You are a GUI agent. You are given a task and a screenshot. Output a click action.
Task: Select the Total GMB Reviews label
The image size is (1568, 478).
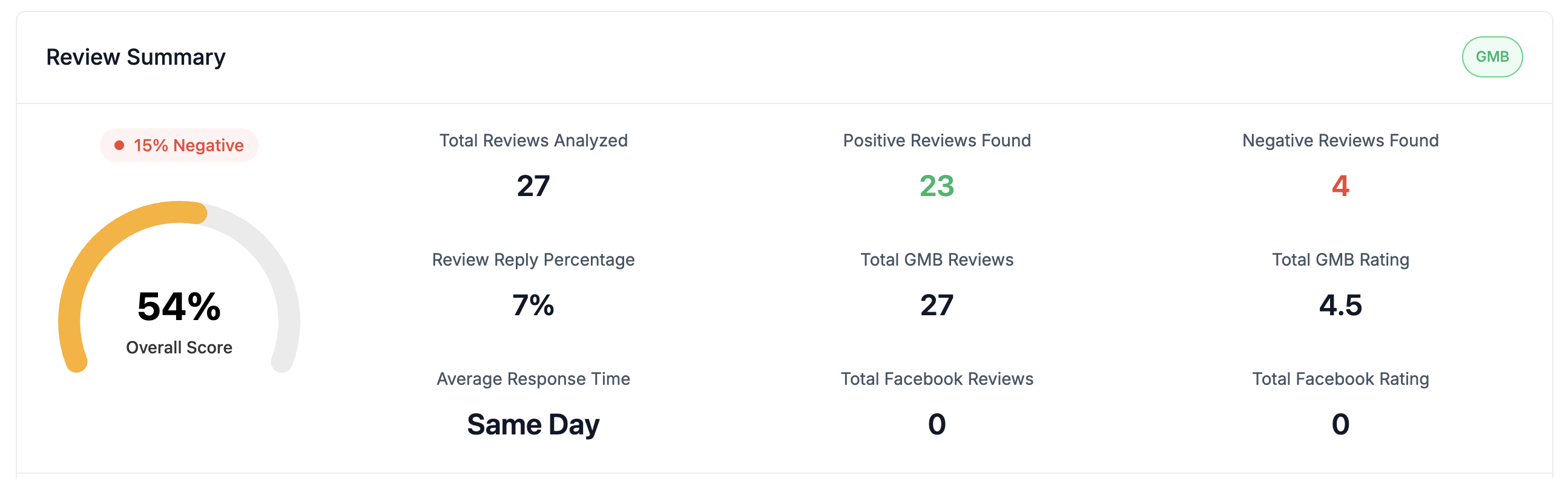[936, 260]
